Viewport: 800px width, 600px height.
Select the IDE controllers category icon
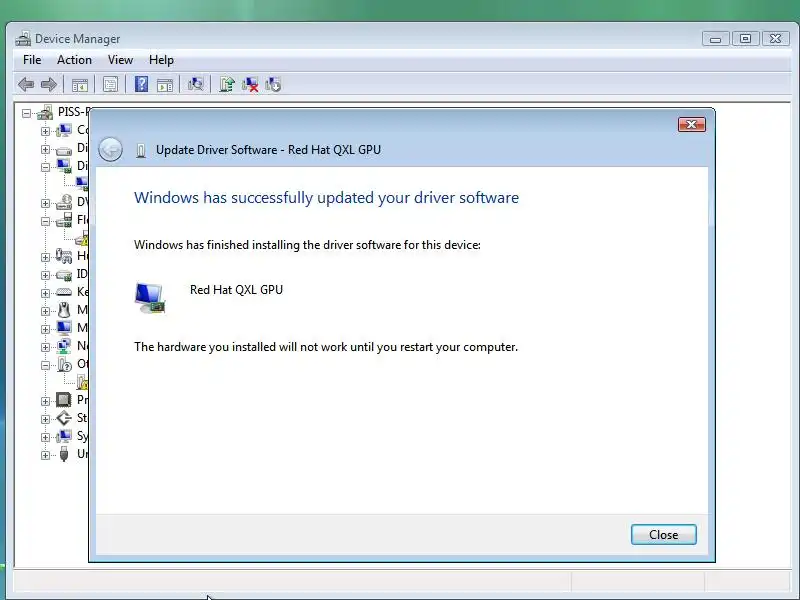[64, 275]
